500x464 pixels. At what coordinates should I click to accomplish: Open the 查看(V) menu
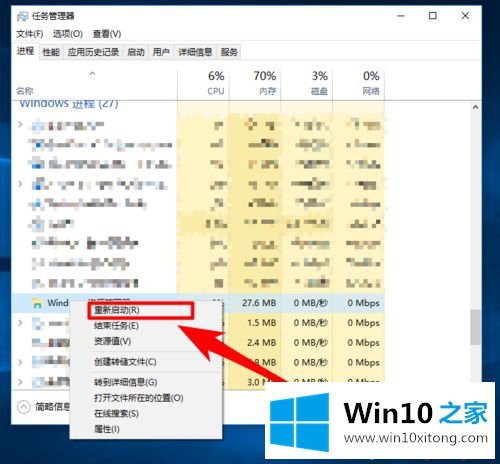pyautogui.click(x=107, y=34)
